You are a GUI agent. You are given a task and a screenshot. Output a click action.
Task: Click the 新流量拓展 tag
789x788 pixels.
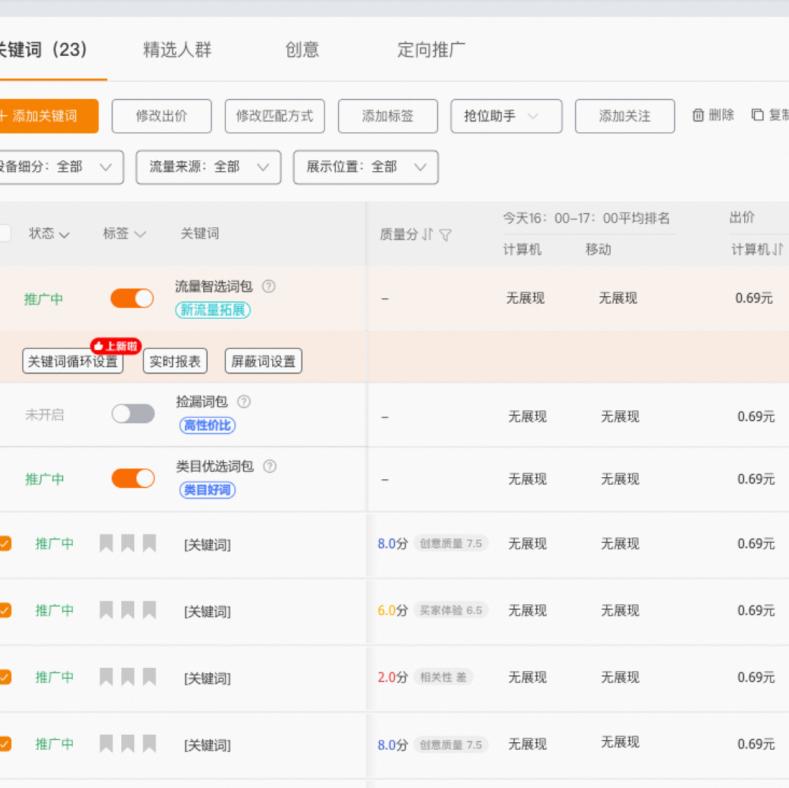point(213,310)
